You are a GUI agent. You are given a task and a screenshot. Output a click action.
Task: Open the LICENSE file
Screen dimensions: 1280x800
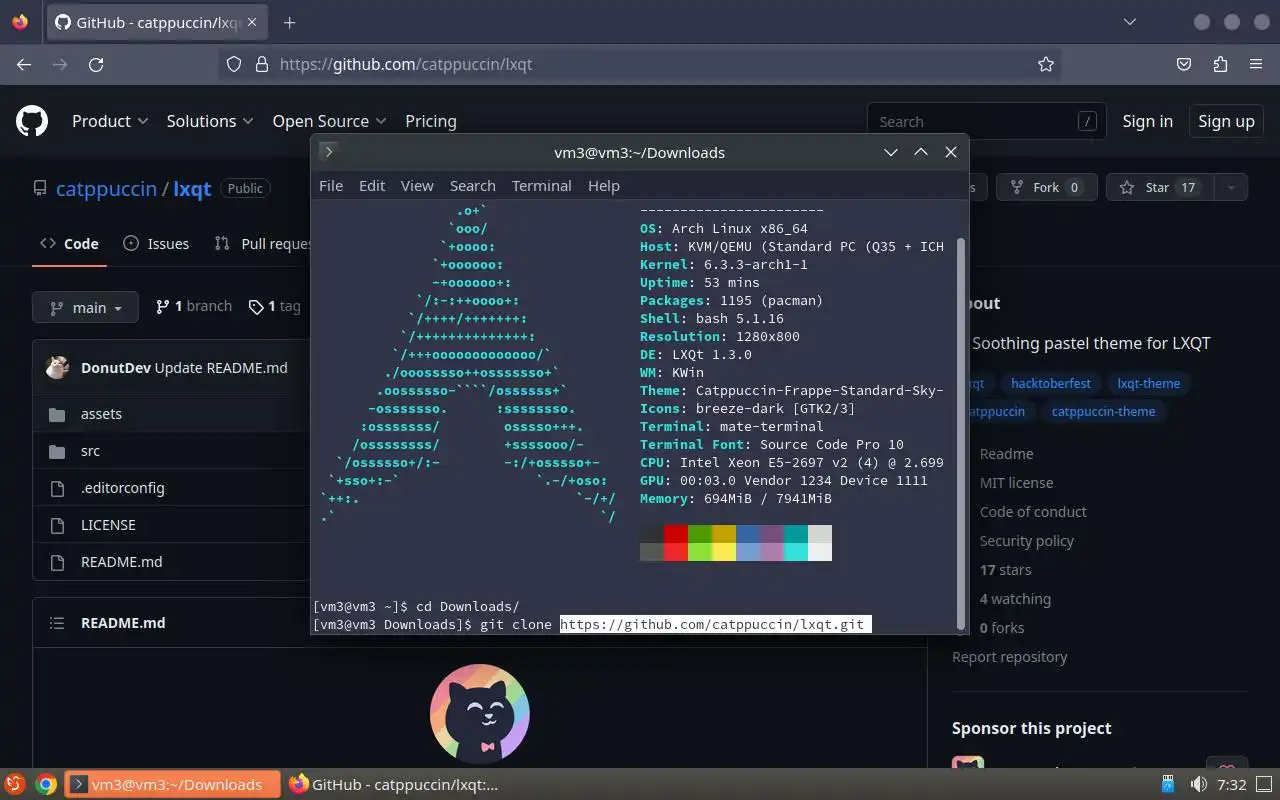(108, 525)
